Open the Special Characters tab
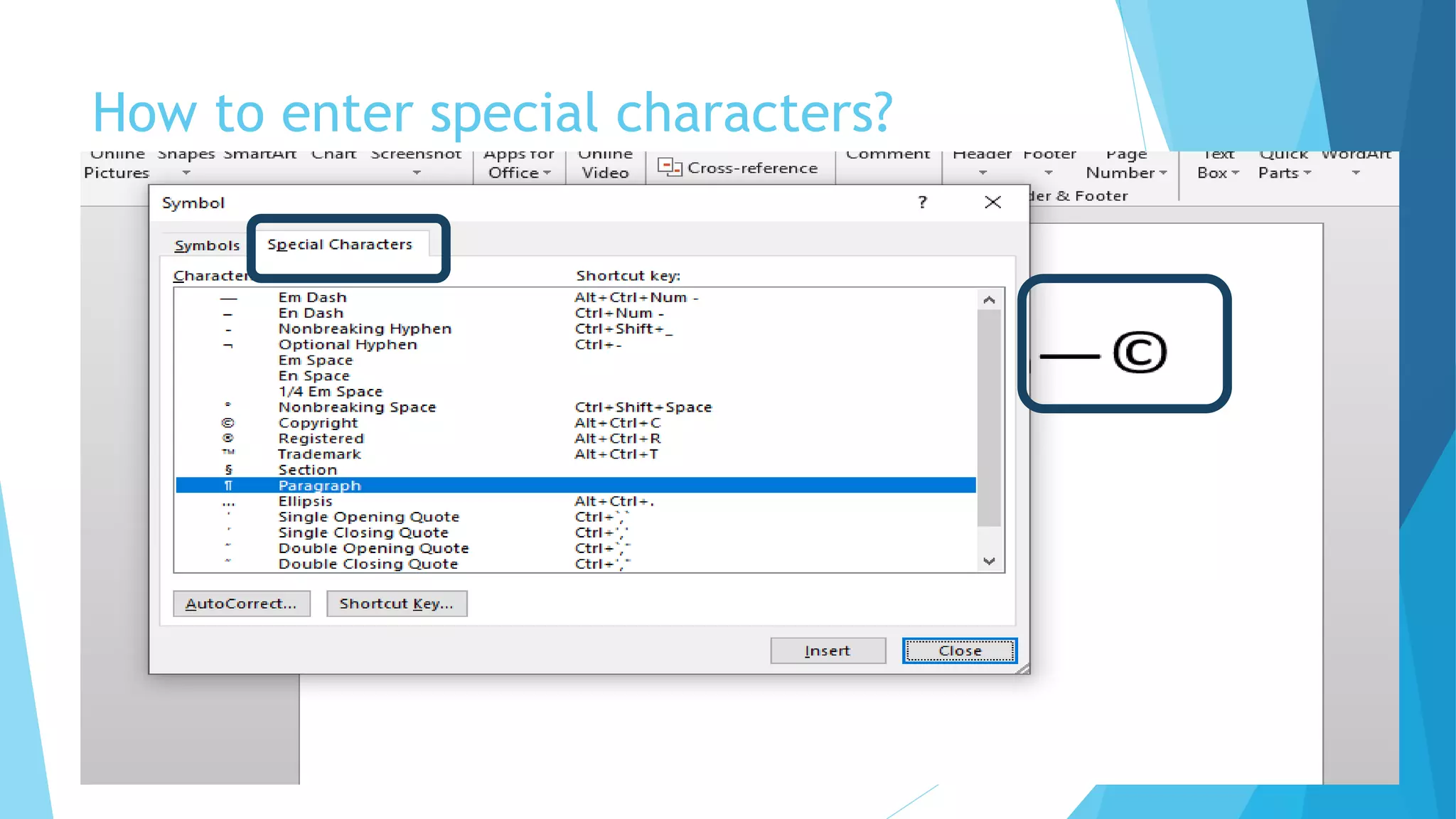Screen dimensions: 1456x819 (340, 244)
